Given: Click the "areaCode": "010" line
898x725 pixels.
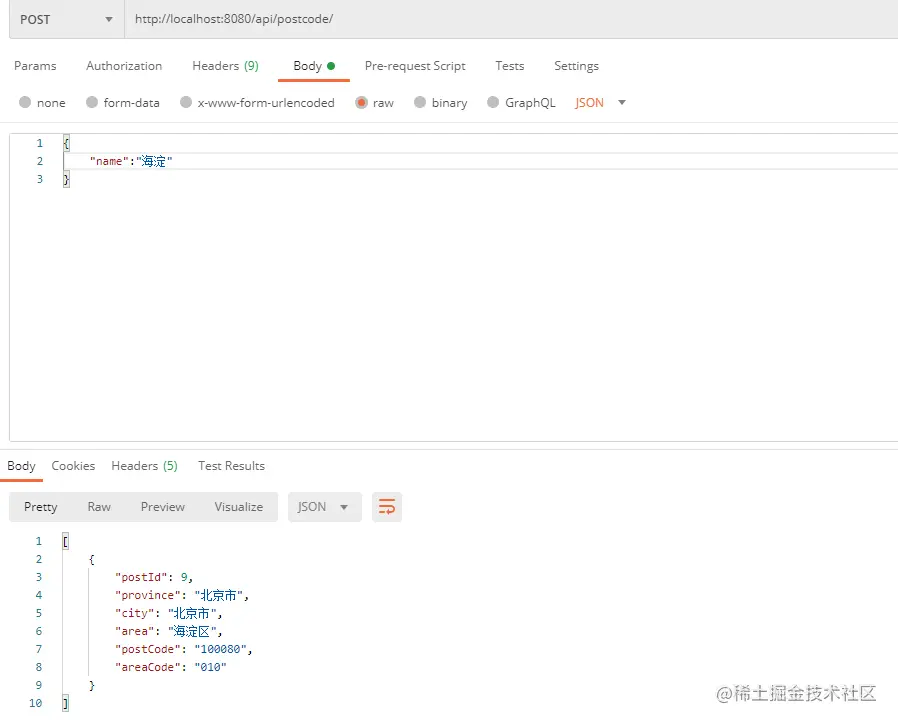Looking at the screenshot, I should click(x=171, y=667).
